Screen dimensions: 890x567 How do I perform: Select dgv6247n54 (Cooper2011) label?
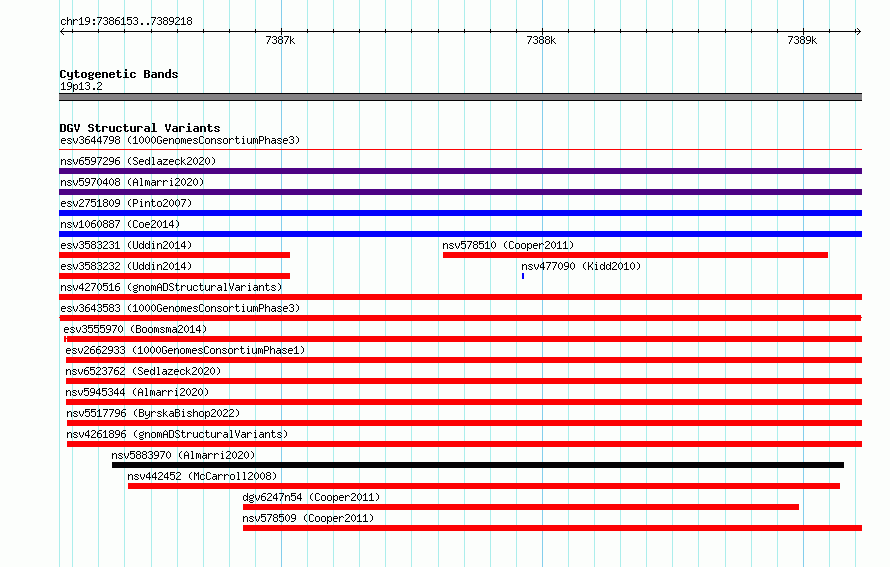311,497
